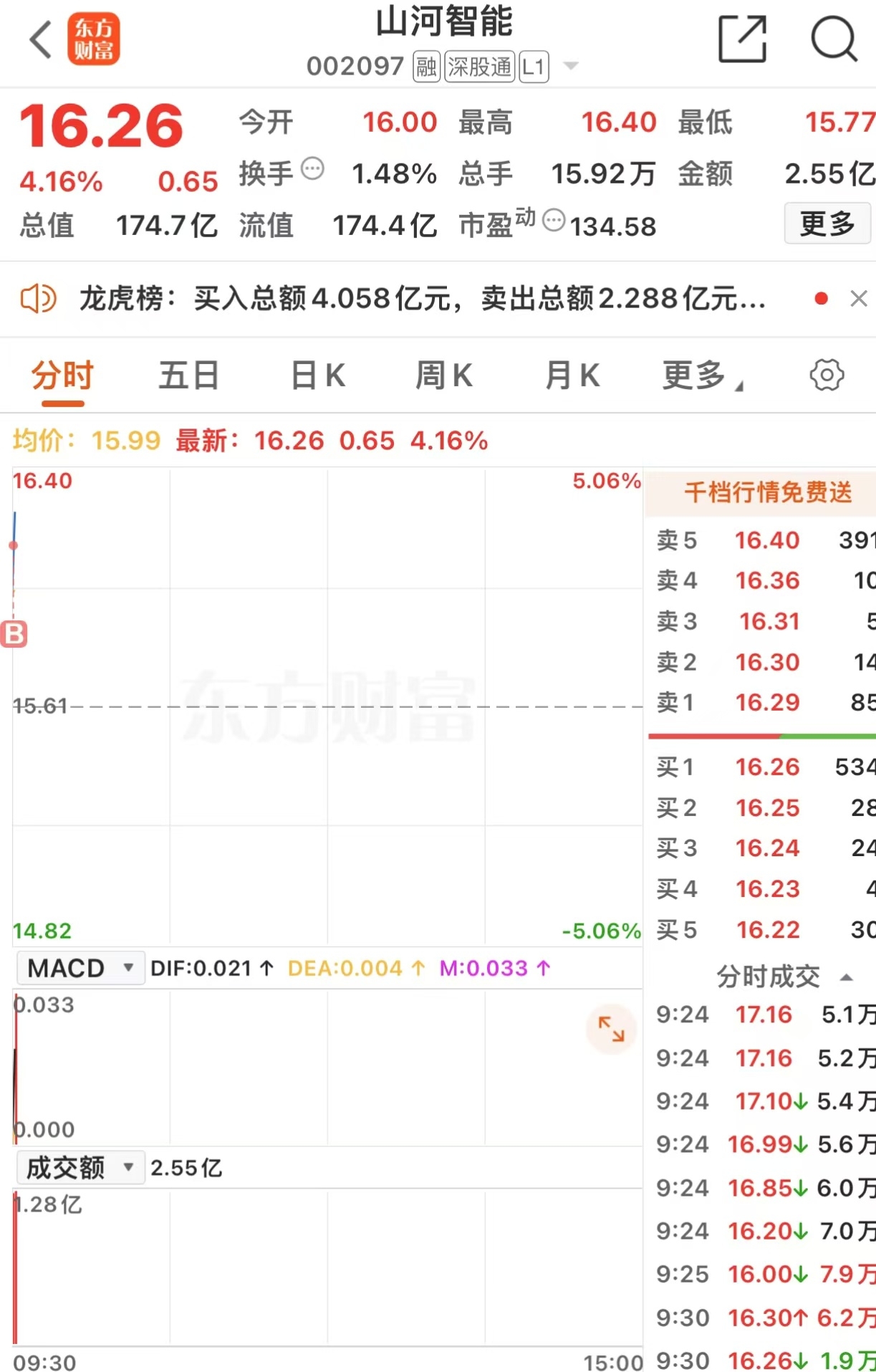Select the 卖5 row at 16.40

(x=761, y=540)
